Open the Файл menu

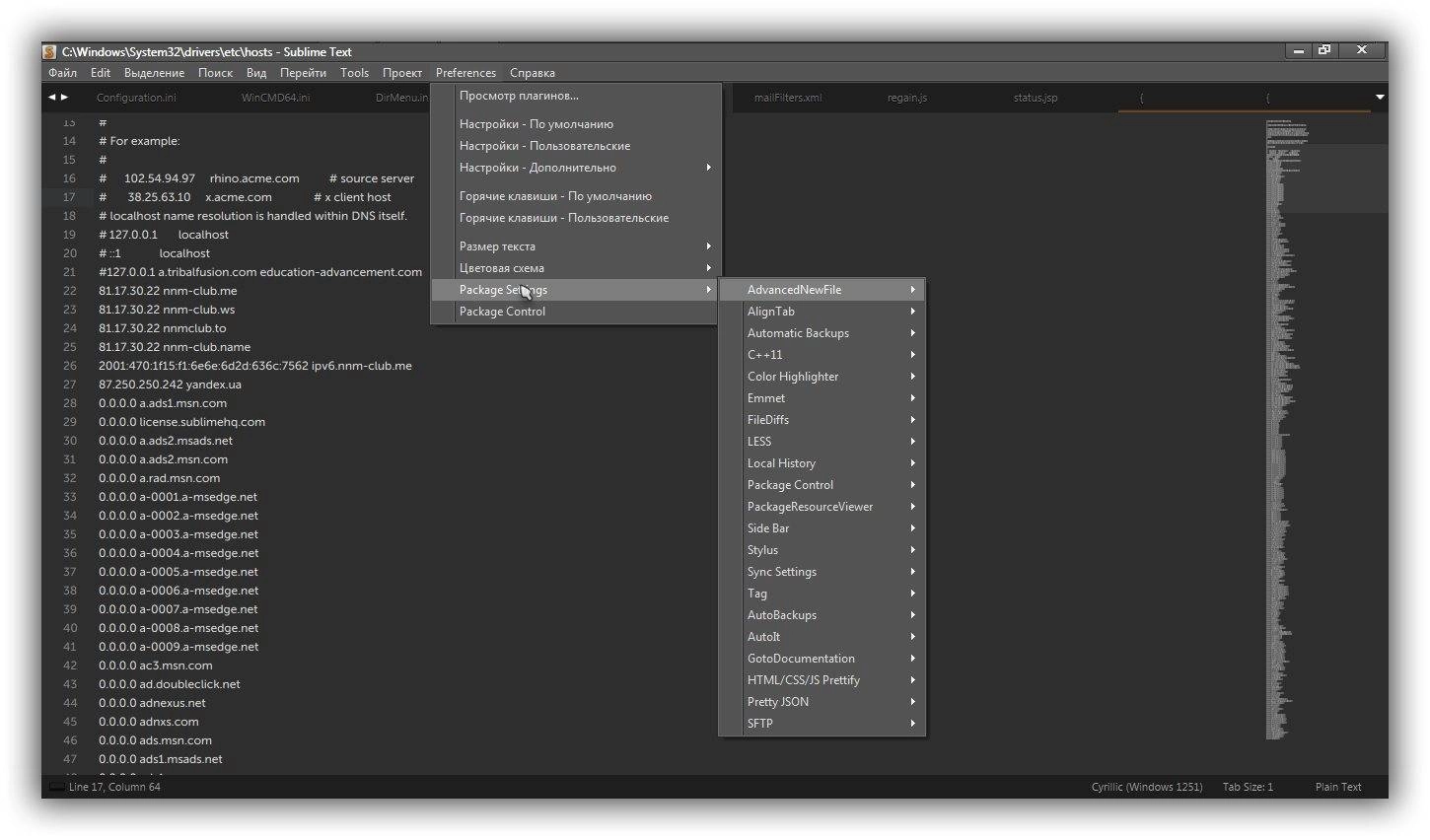(x=62, y=73)
